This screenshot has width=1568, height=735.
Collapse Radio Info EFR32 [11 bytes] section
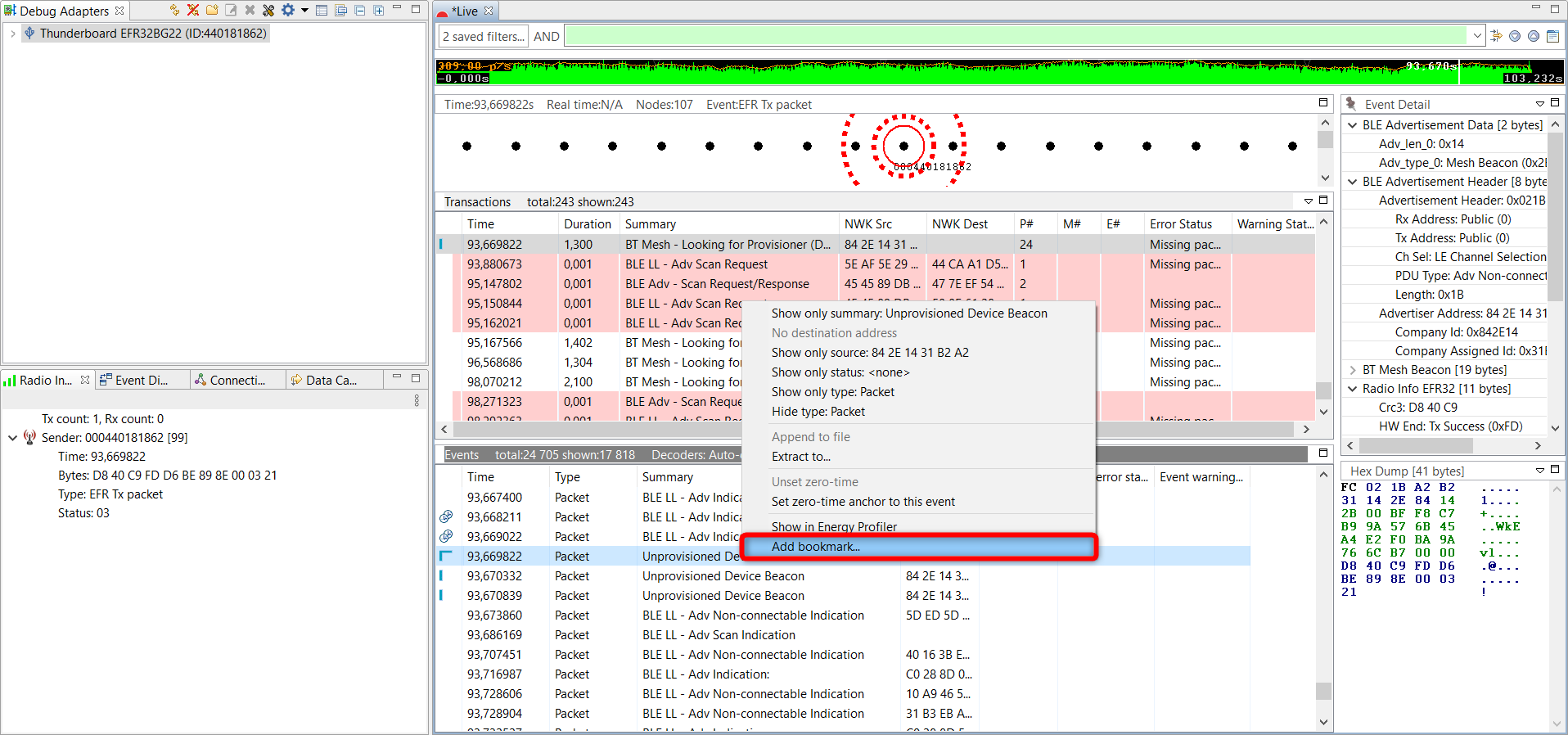pos(1353,389)
